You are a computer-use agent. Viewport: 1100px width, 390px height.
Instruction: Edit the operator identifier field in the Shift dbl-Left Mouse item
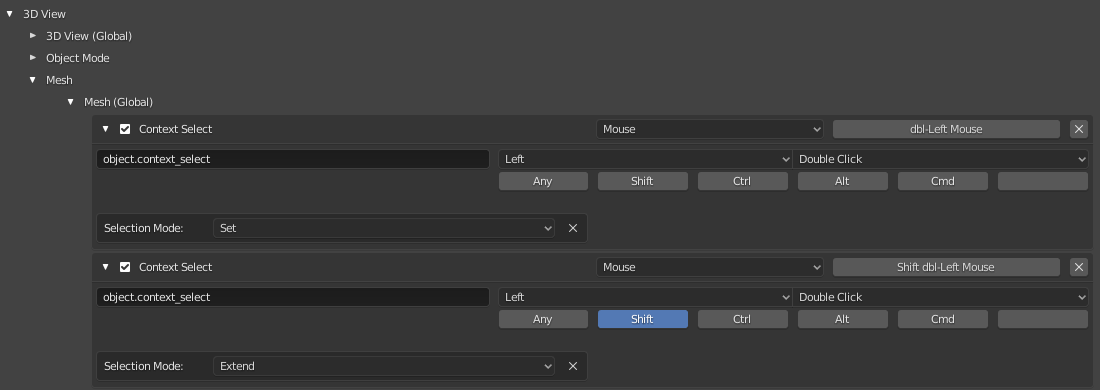point(293,297)
